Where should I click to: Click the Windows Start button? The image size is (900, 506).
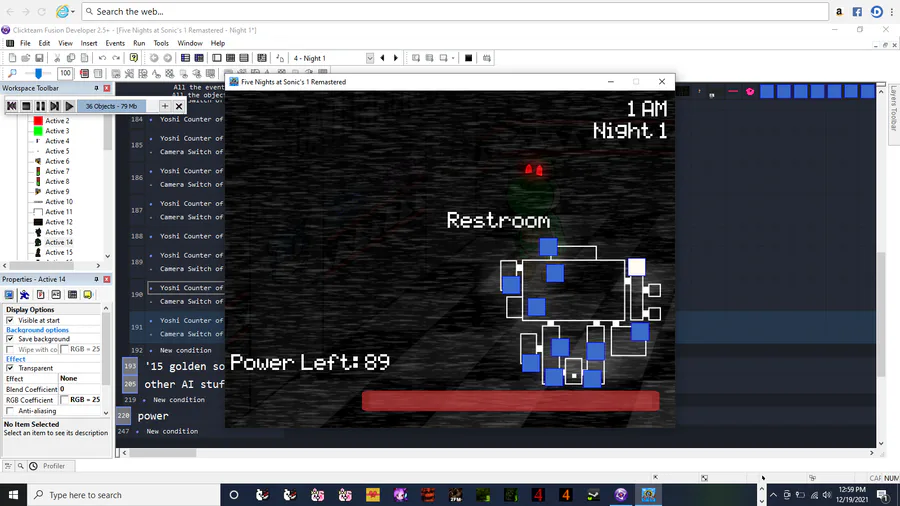(x=13, y=495)
